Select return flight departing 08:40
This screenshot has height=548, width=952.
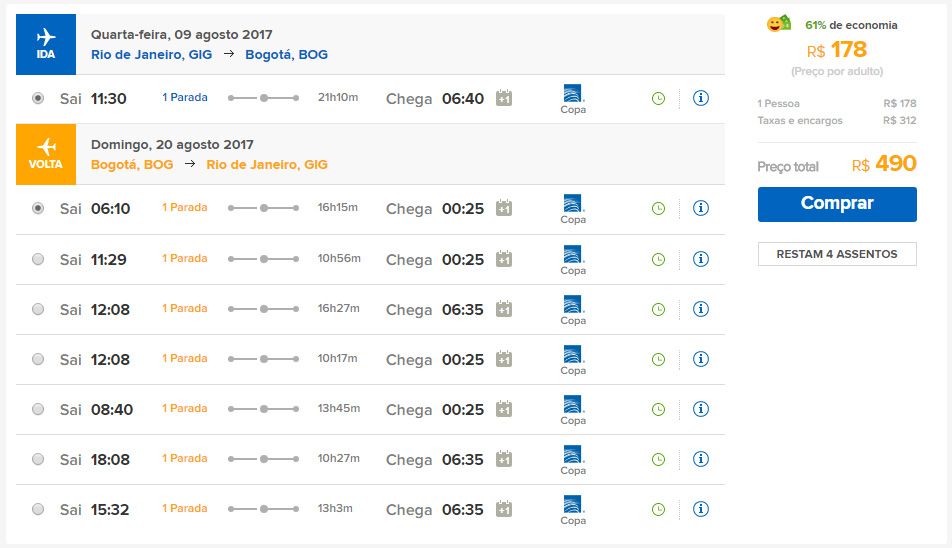pos(38,409)
